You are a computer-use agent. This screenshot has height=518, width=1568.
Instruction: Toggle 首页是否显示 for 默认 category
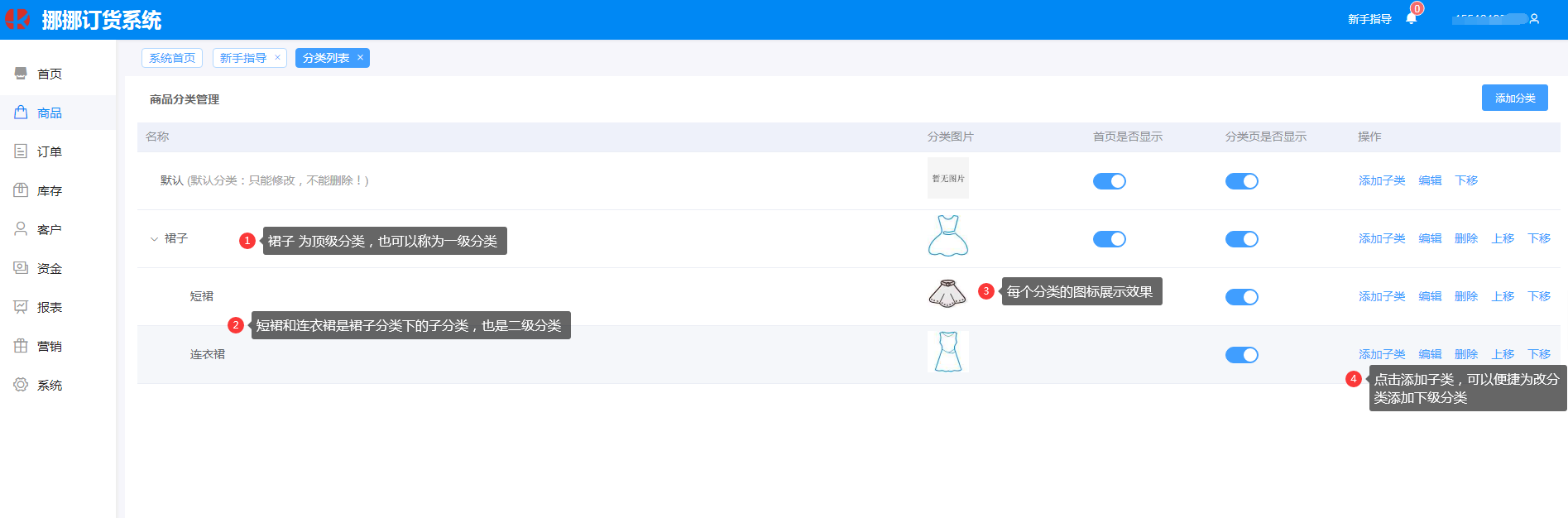click(1109, 181)
